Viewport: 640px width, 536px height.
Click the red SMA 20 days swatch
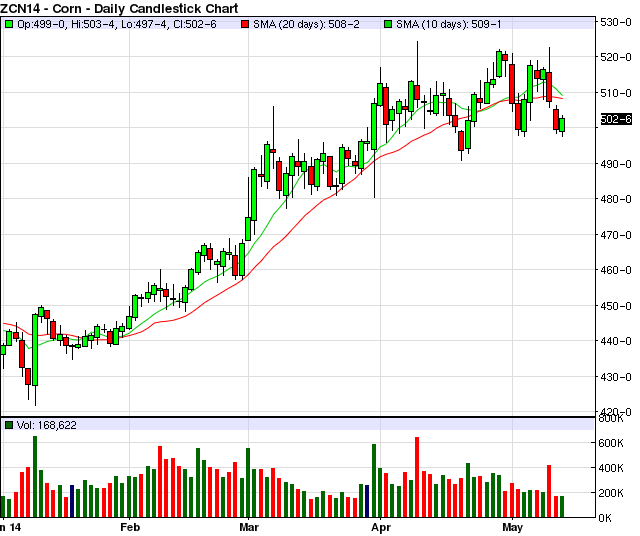(x=244, y=24)
